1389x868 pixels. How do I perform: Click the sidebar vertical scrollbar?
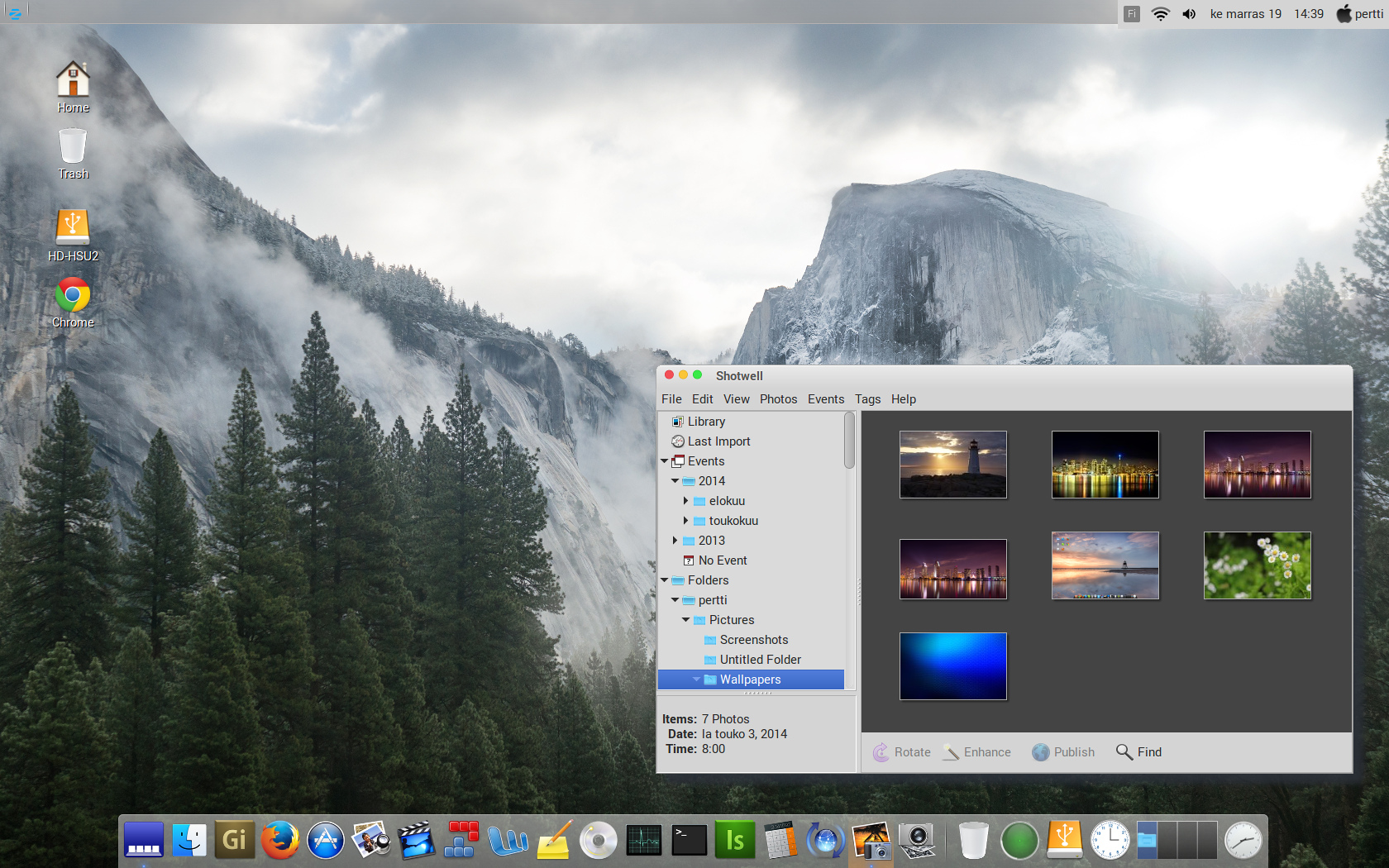(x=849, y=441)
